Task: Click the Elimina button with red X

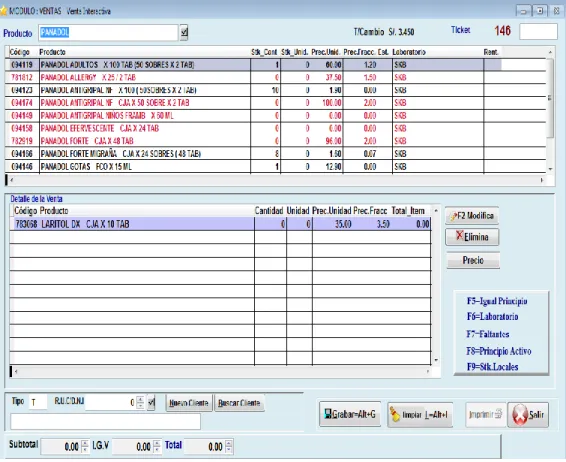Action: (472, 237)
